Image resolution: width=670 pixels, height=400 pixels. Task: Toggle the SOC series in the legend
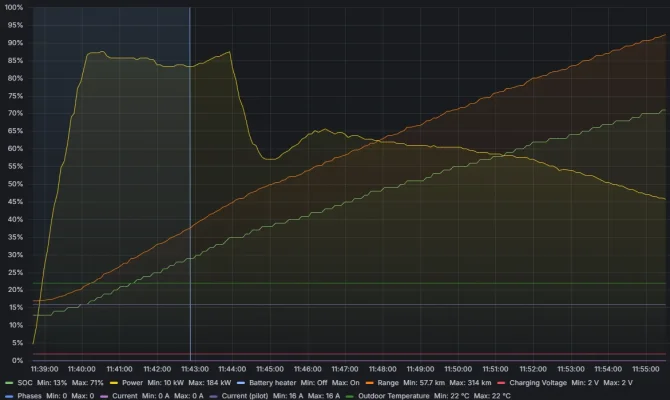tap(25, 383)
